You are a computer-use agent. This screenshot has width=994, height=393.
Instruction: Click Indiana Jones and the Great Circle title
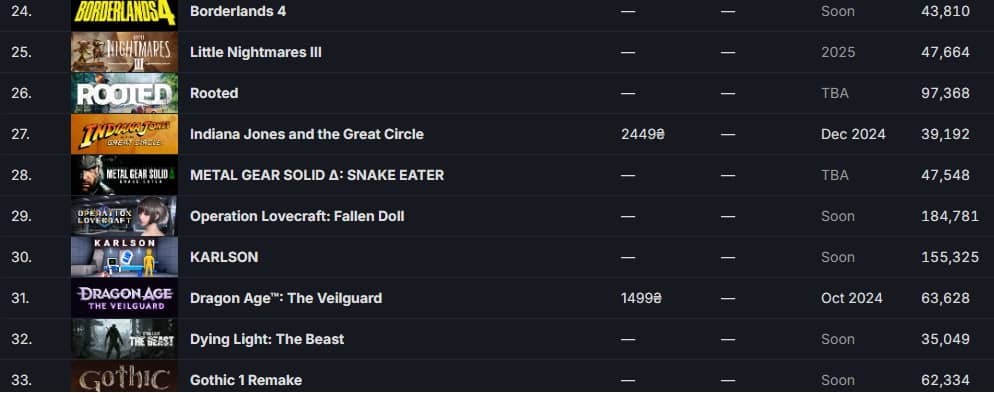click(307, 134)
